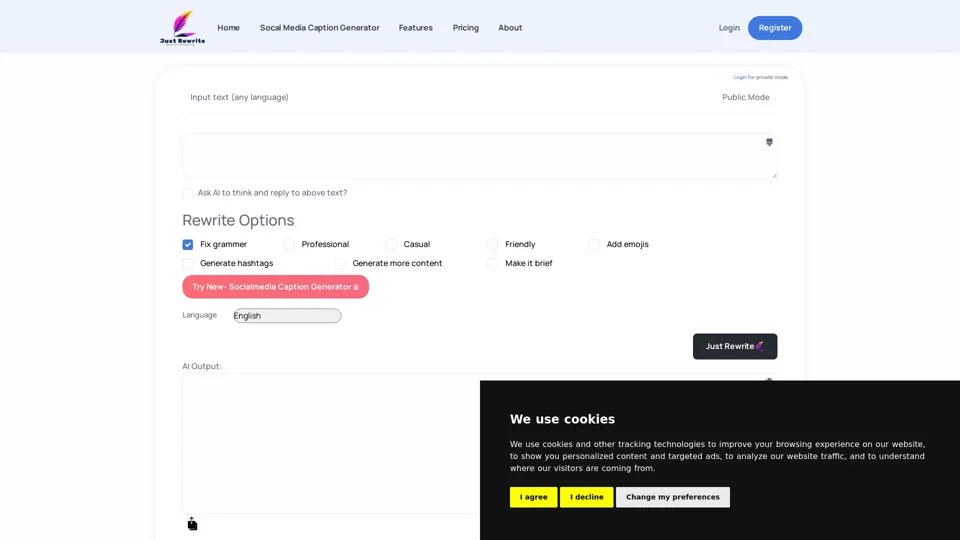
Task: Open the Language dropdown set to English
Action: click(x=287, y=316)
